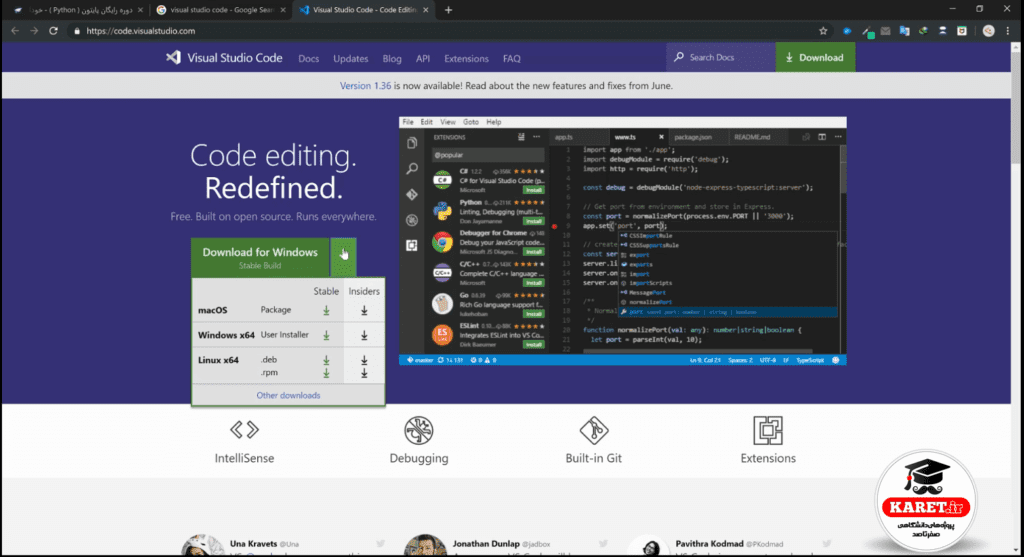Open Pavithra Kodmad tweet name
This screenshot has width=1024, height=557.
(x=709, y=543)
